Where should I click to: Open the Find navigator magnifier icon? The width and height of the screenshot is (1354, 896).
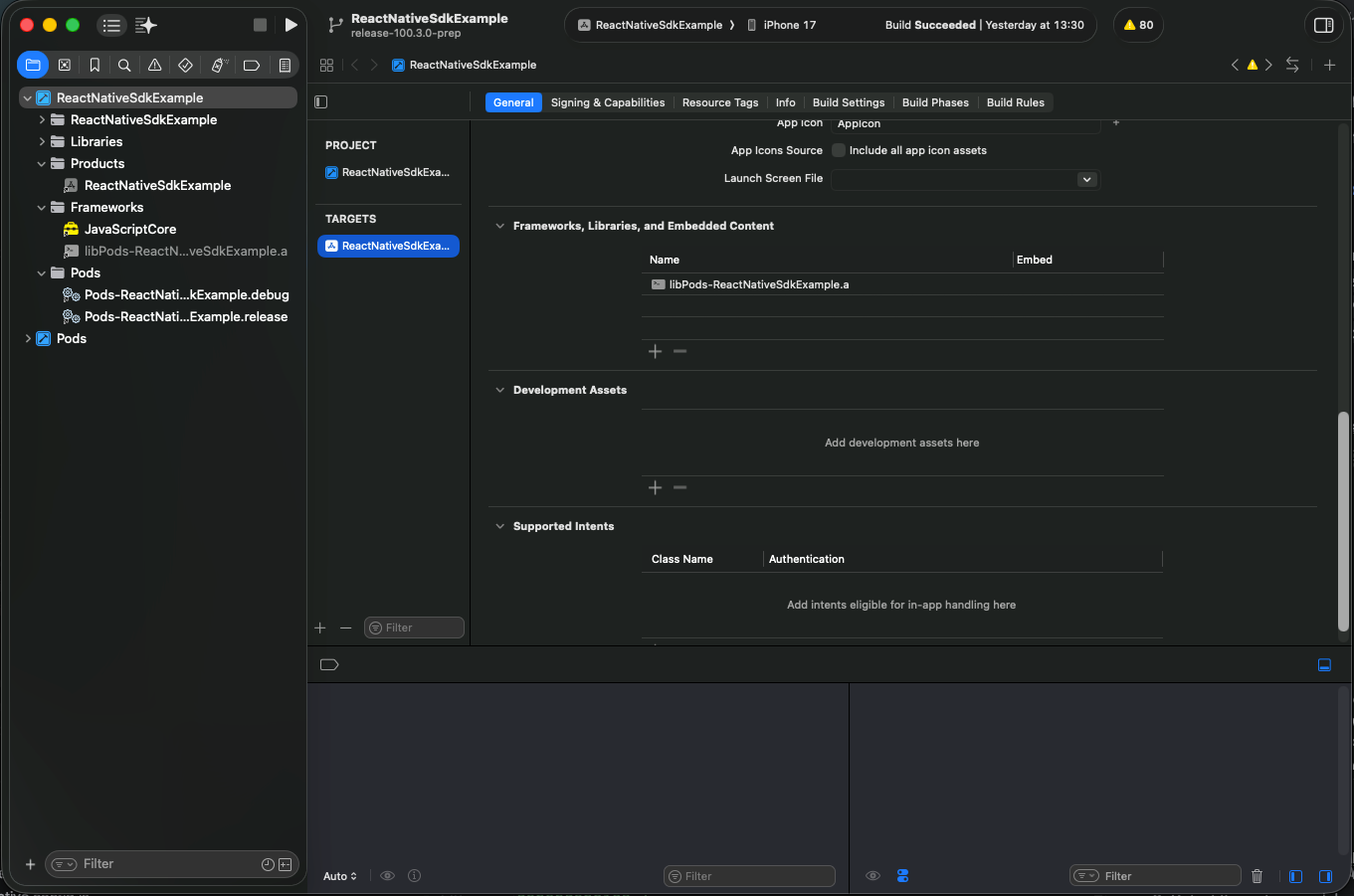pos(124,65)
